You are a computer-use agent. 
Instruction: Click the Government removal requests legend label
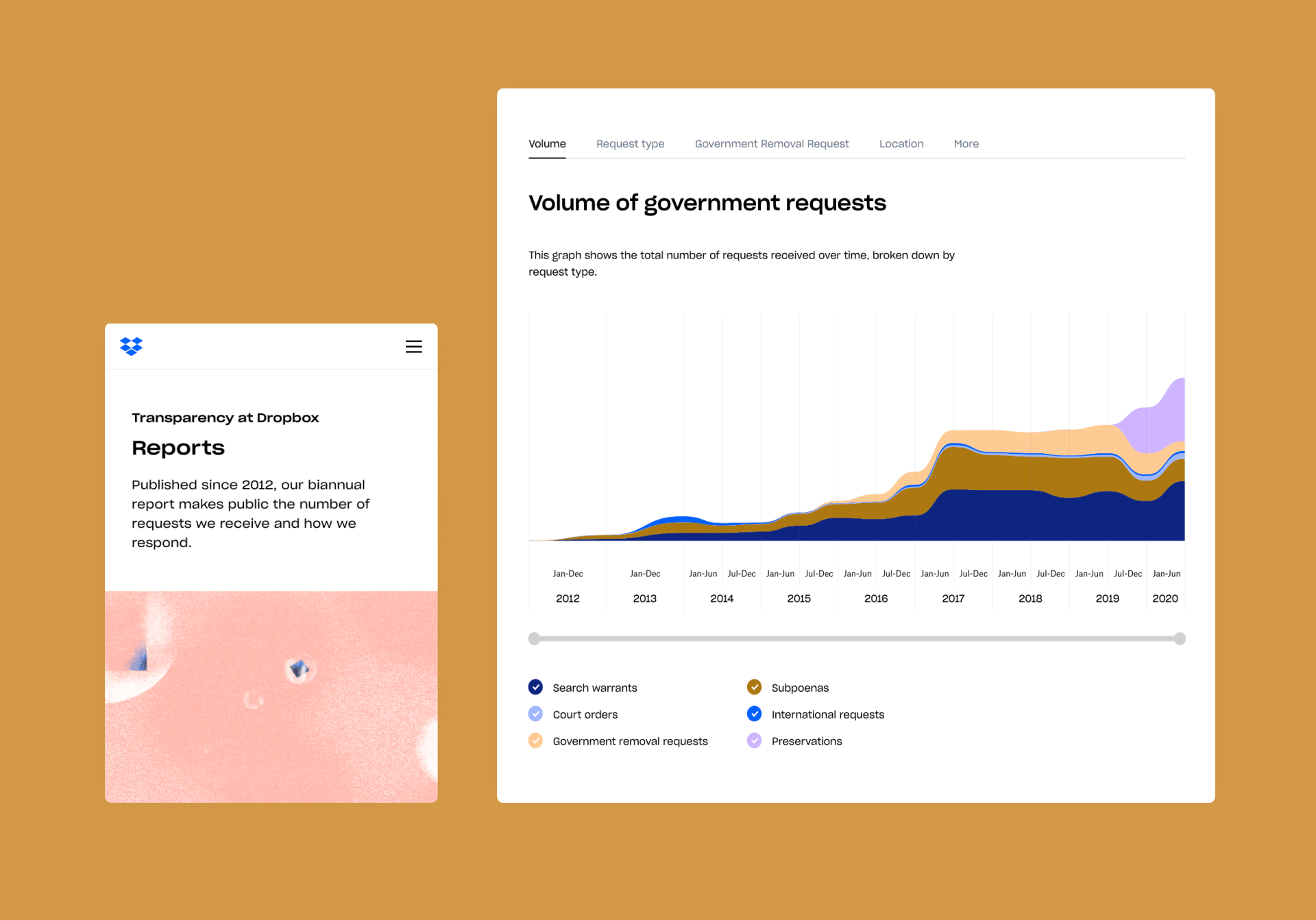[630, 741]
